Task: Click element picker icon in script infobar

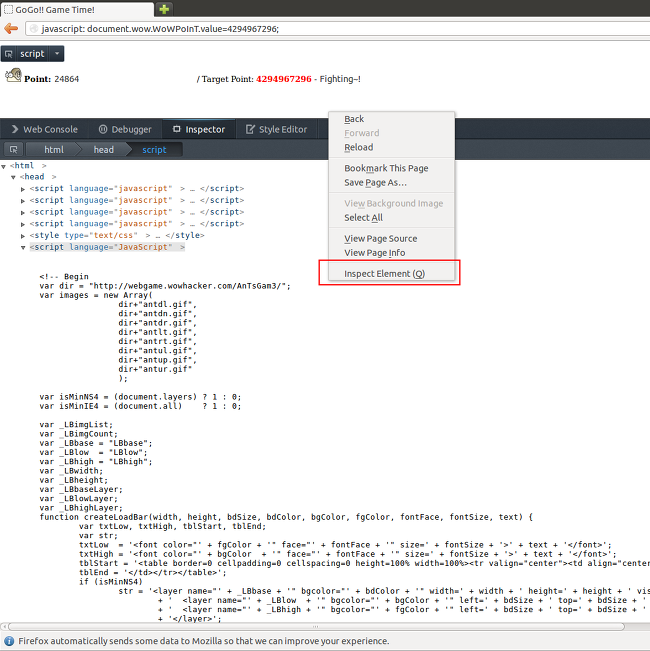Action: (x=9, y=54)
